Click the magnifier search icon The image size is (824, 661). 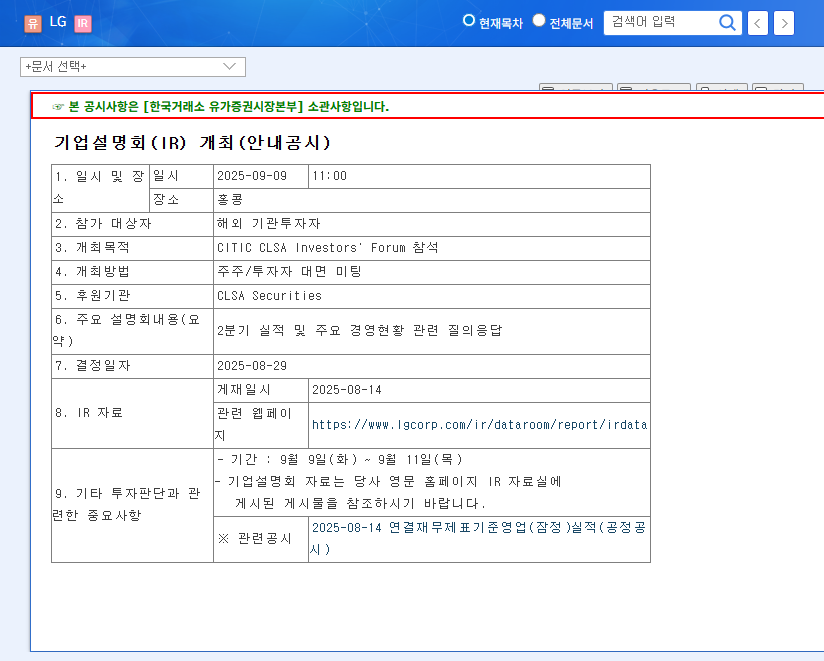[727, 23]
